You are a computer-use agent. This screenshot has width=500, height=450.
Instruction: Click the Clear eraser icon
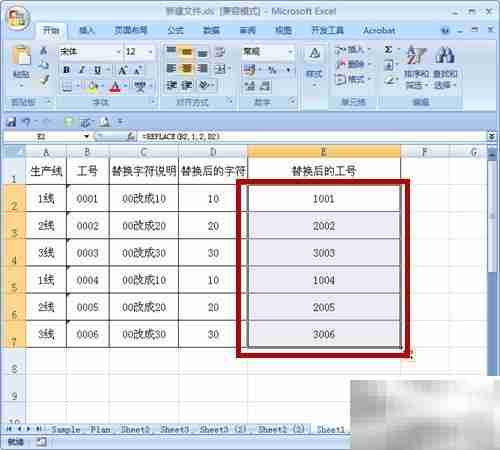pos(389,81)
